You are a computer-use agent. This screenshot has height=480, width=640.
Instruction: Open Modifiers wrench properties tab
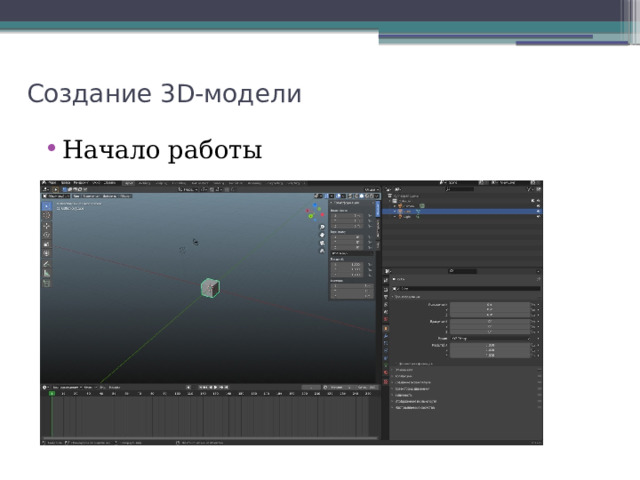click(386, 336)
